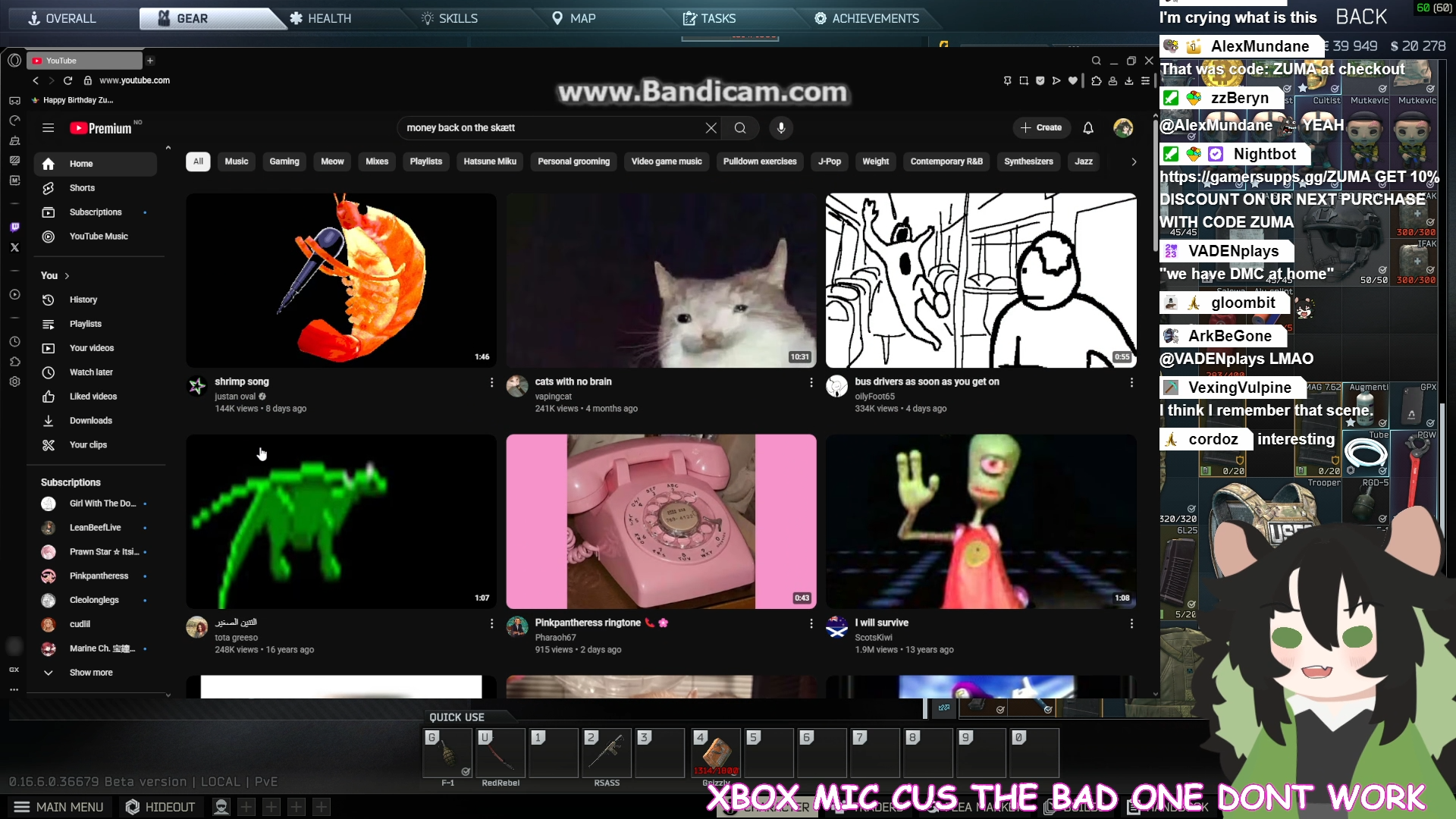The height and width of the screenshot is (819, 1456).
Task: Switch to the TASKS tab
Action: (x=709, y=18)
